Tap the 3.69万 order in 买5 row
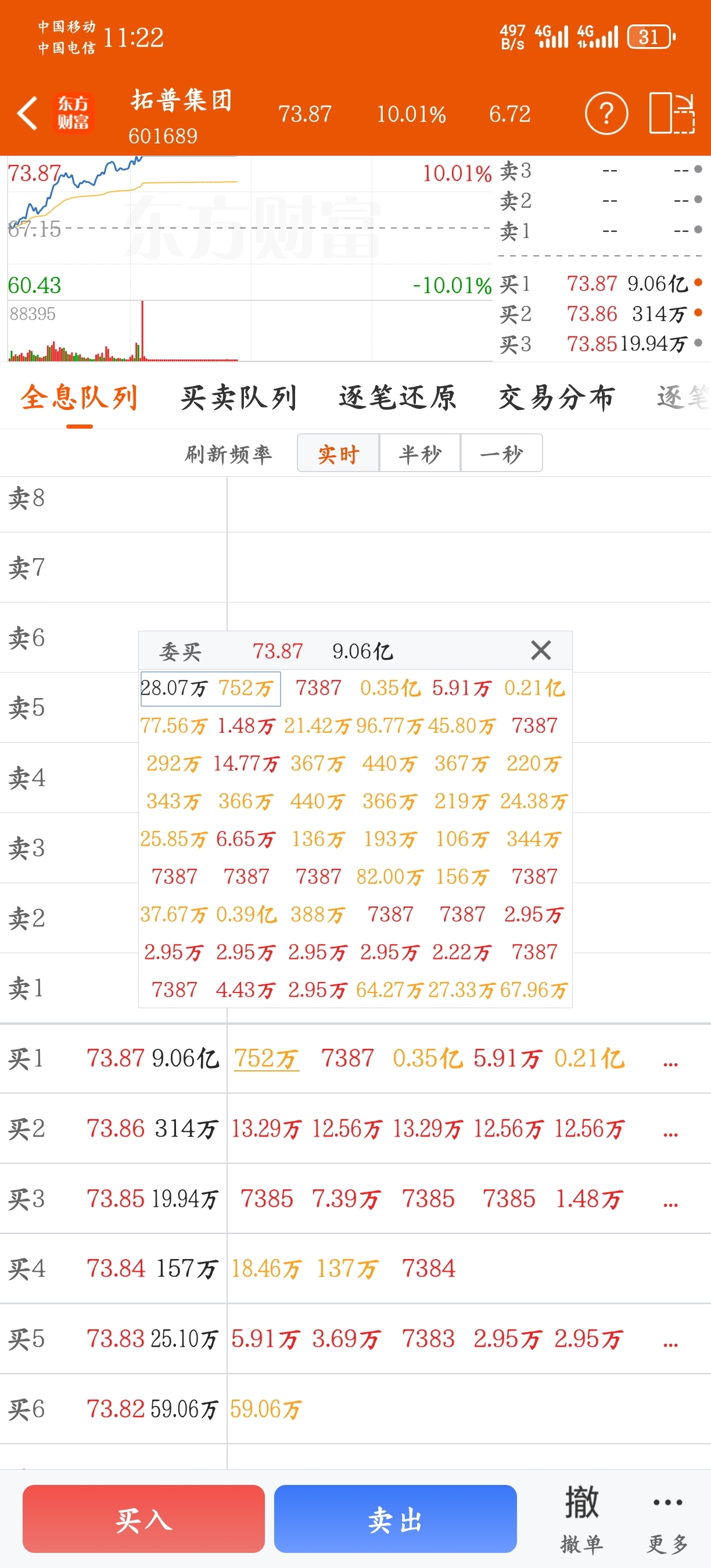Image resolution: width=711 pixels, height=1568 pixels. tap(346, 1339)
